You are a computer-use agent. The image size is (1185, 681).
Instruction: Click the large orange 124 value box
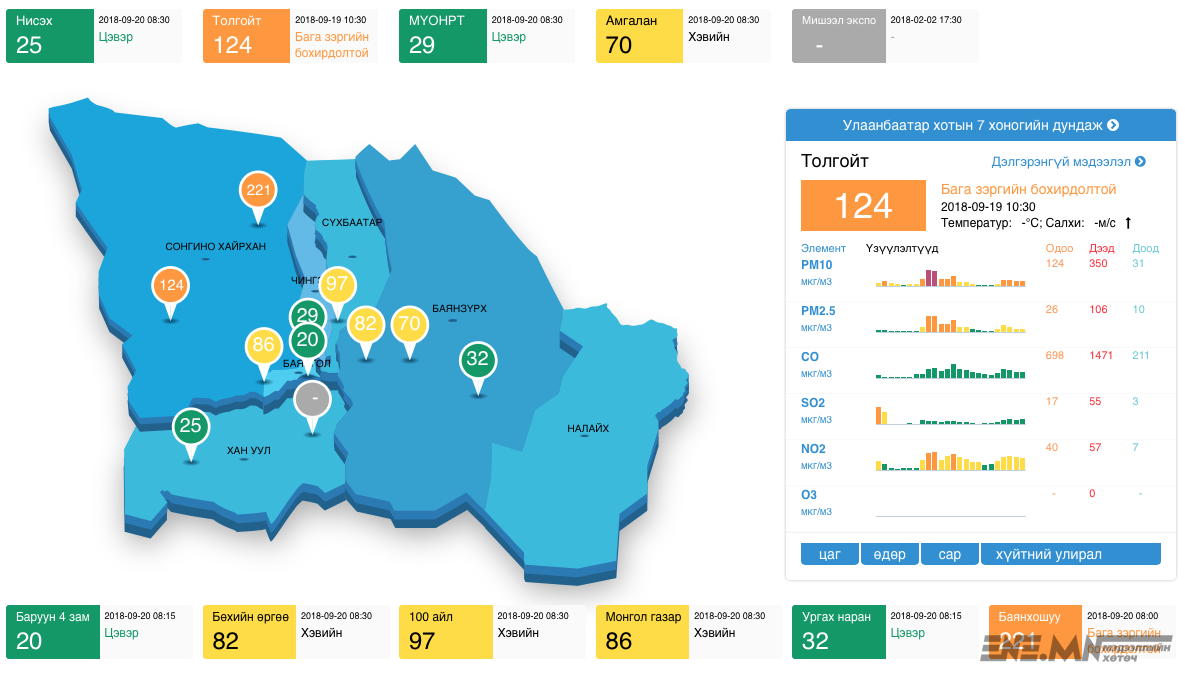pyautogui.click(x=863, y=205)
